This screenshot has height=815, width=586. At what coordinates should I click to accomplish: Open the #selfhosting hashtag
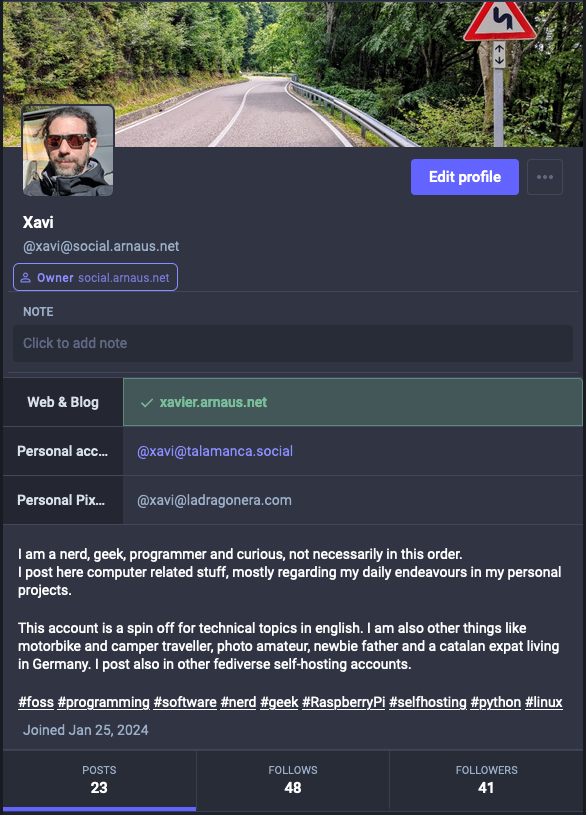[428, 702]
